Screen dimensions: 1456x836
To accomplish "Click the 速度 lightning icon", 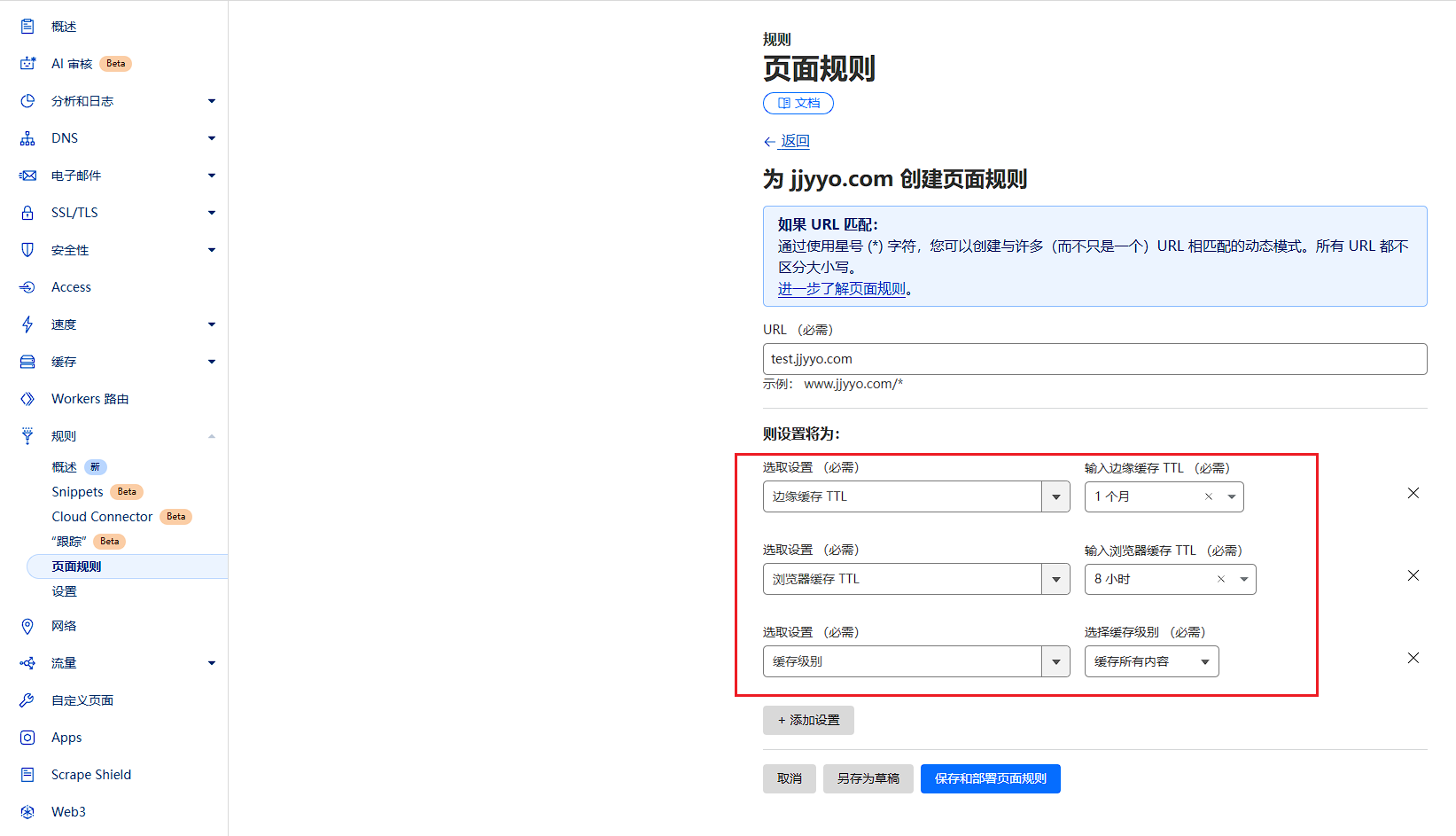I will tap(27, 324).
